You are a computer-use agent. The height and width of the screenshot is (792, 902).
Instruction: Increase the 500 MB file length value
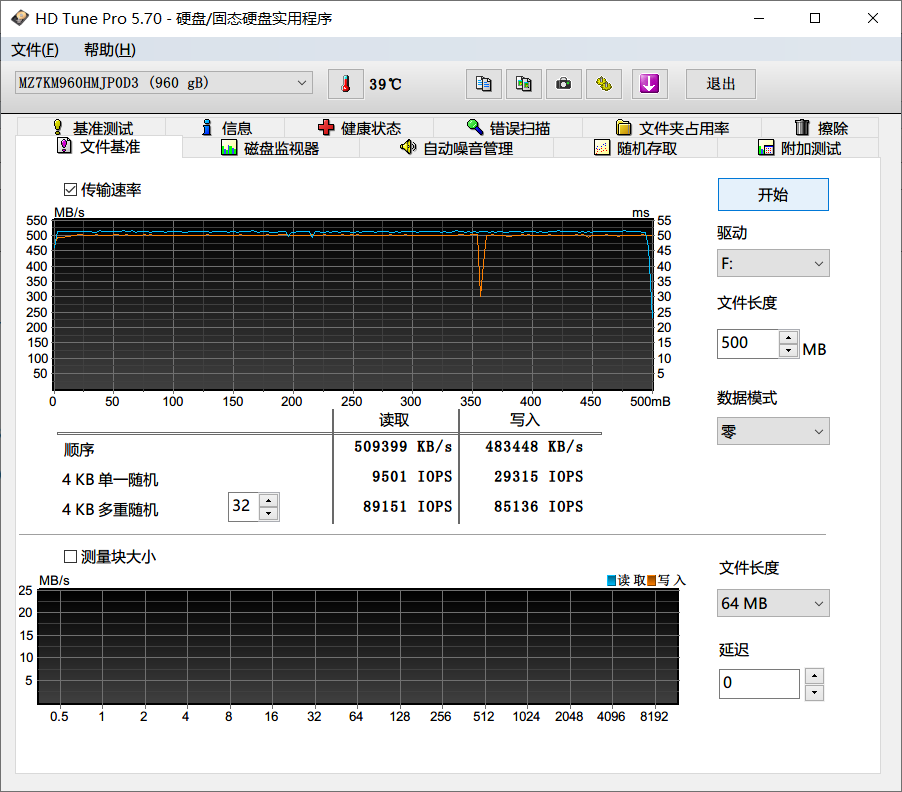[x=789, y=338]
